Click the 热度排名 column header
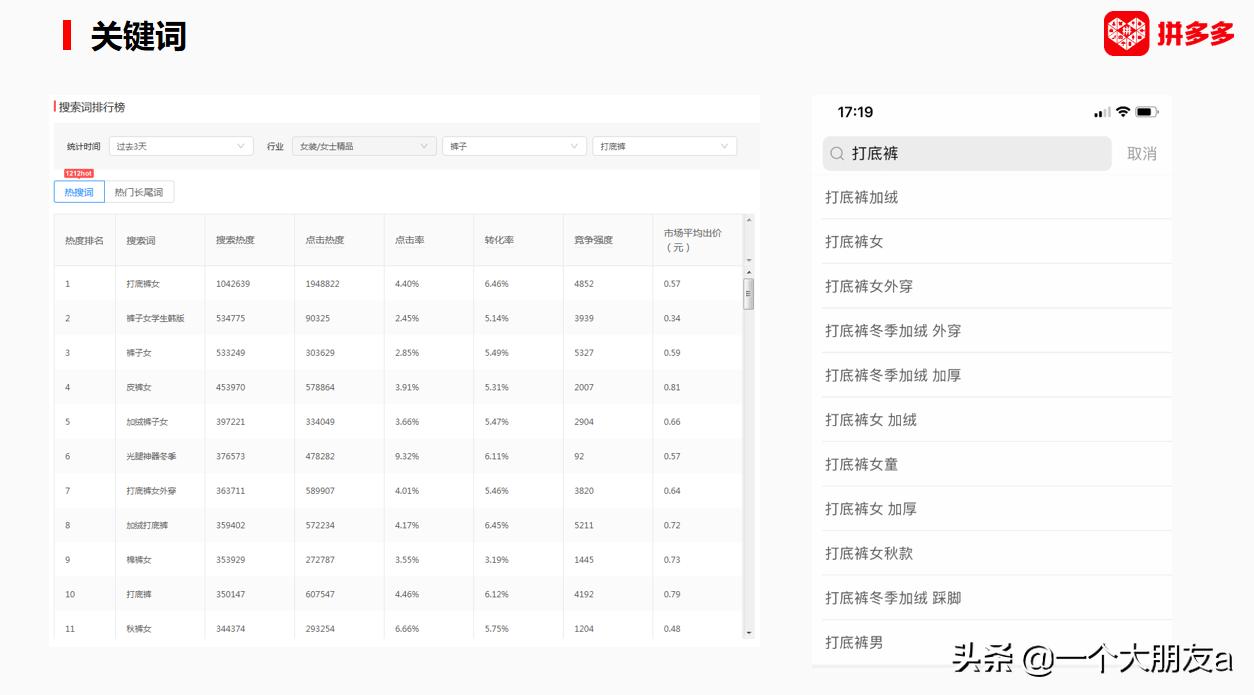The image size is (1254, 695). [x=84, y=240]
